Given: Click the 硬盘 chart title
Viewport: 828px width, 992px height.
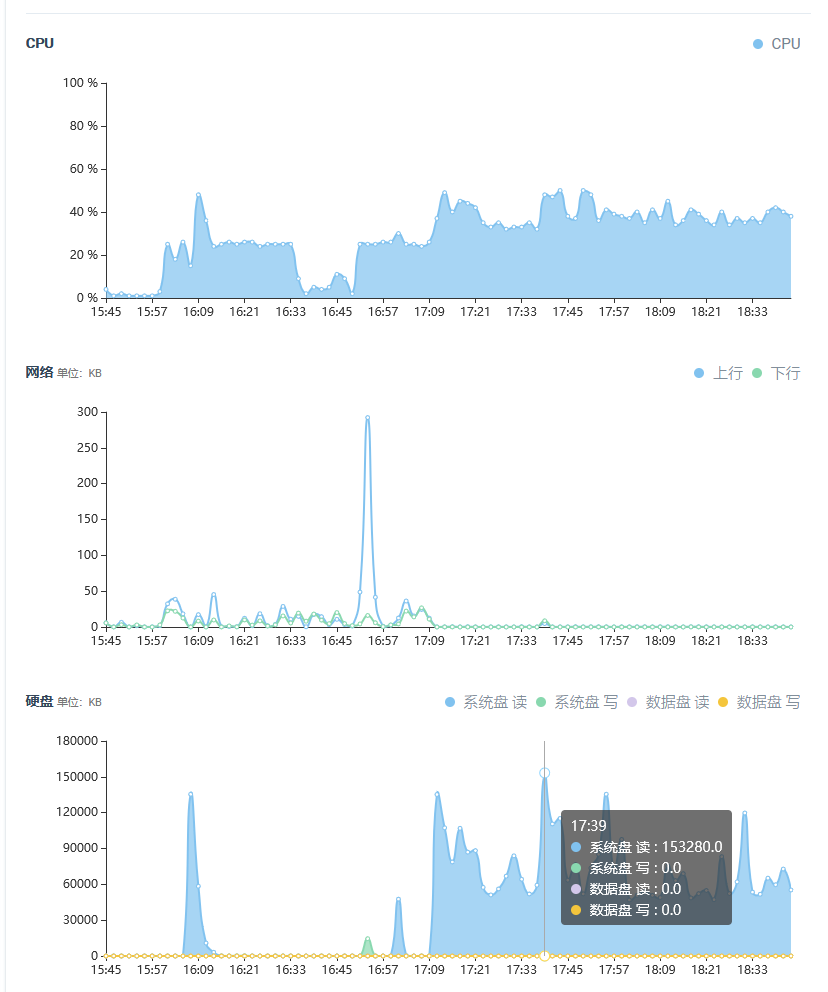Looking at the screenshot, I should click(39, 701).
